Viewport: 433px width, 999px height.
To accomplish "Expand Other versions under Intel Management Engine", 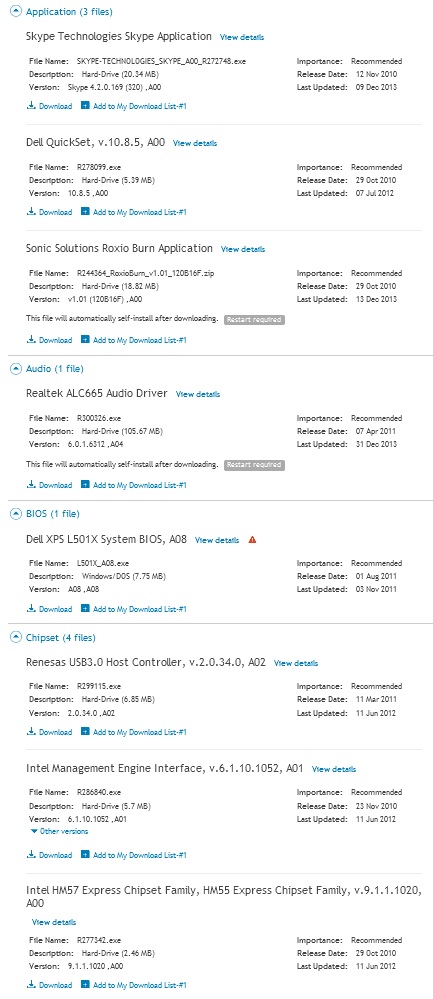I will [59, 831].
